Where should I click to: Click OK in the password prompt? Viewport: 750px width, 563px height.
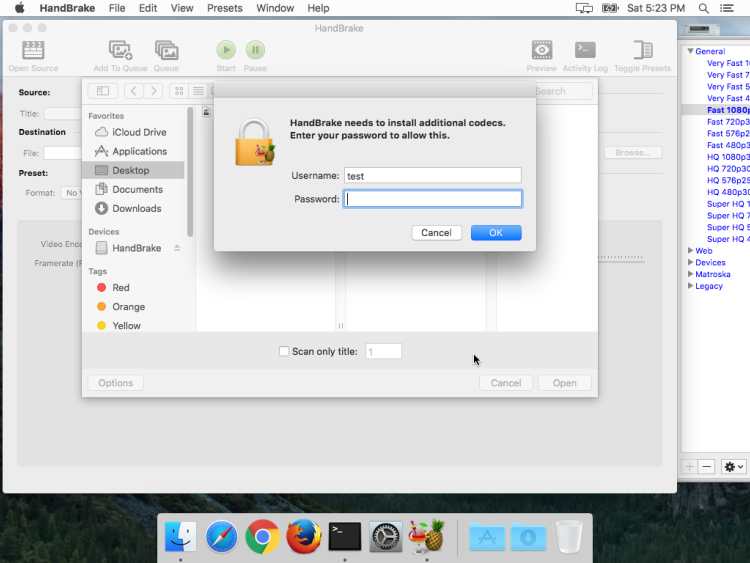(496, 233)
